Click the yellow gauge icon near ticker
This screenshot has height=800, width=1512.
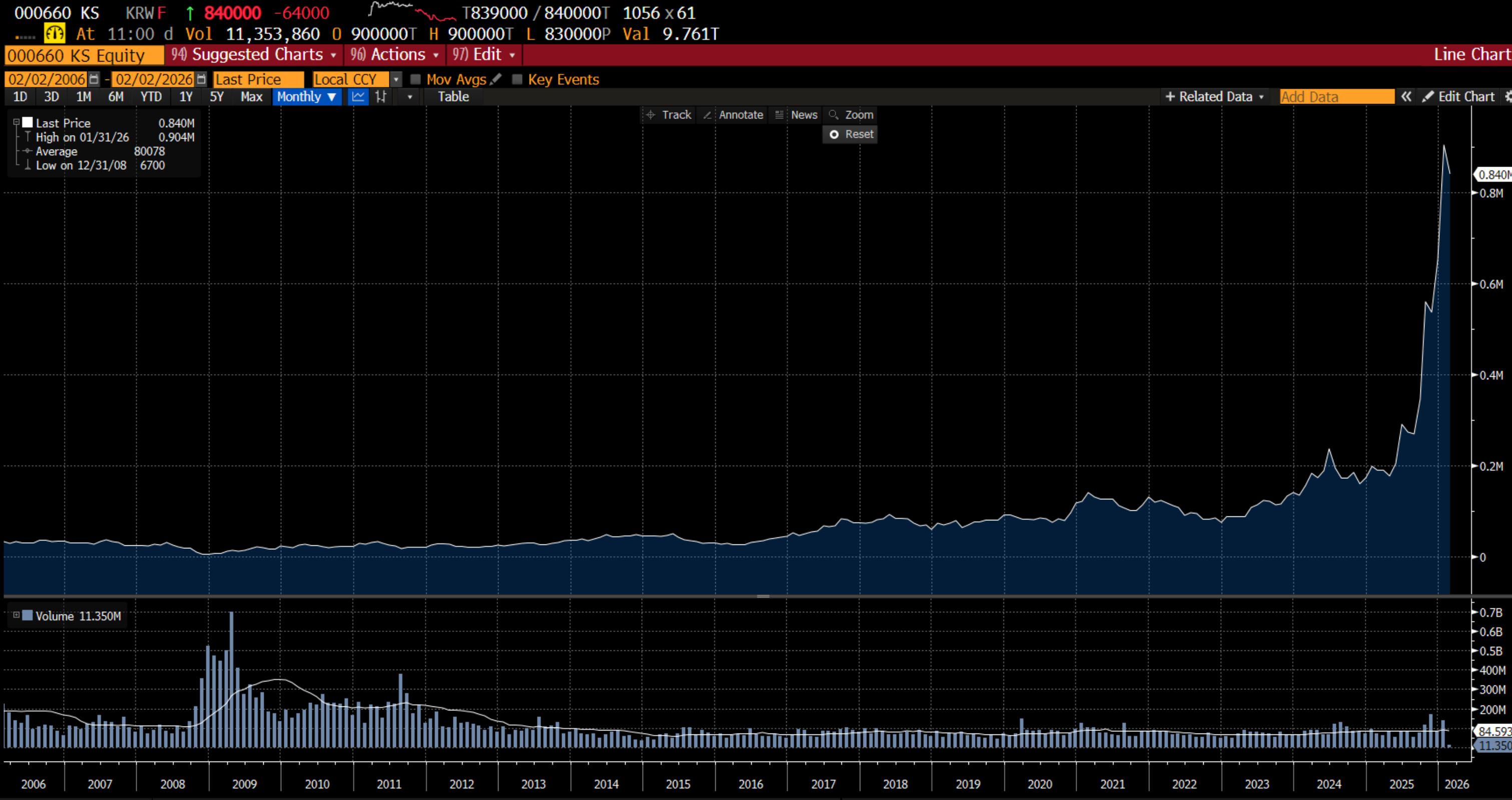point(55,34)
